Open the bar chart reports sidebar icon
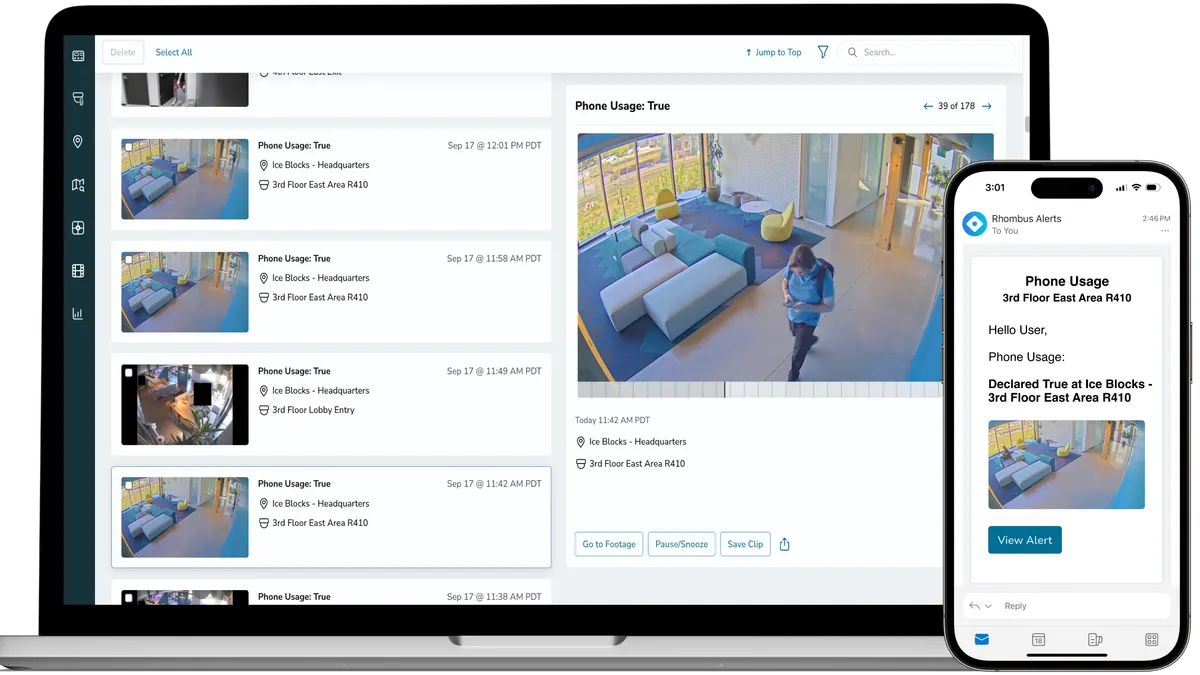The width and height of the screenshot is (1200, 675). pos(78,314)
